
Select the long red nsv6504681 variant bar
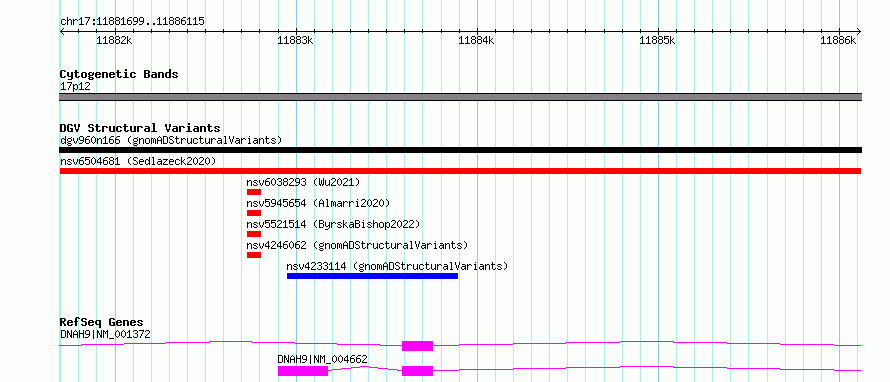tap(460, 171)
